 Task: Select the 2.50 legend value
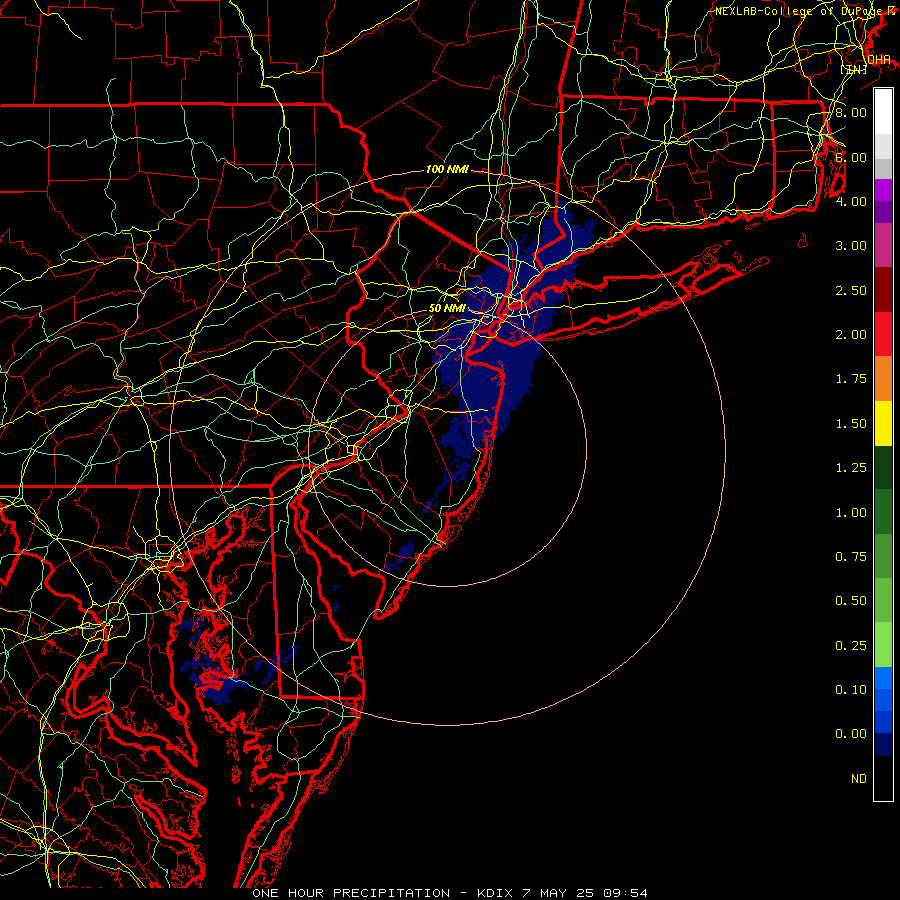851,290
